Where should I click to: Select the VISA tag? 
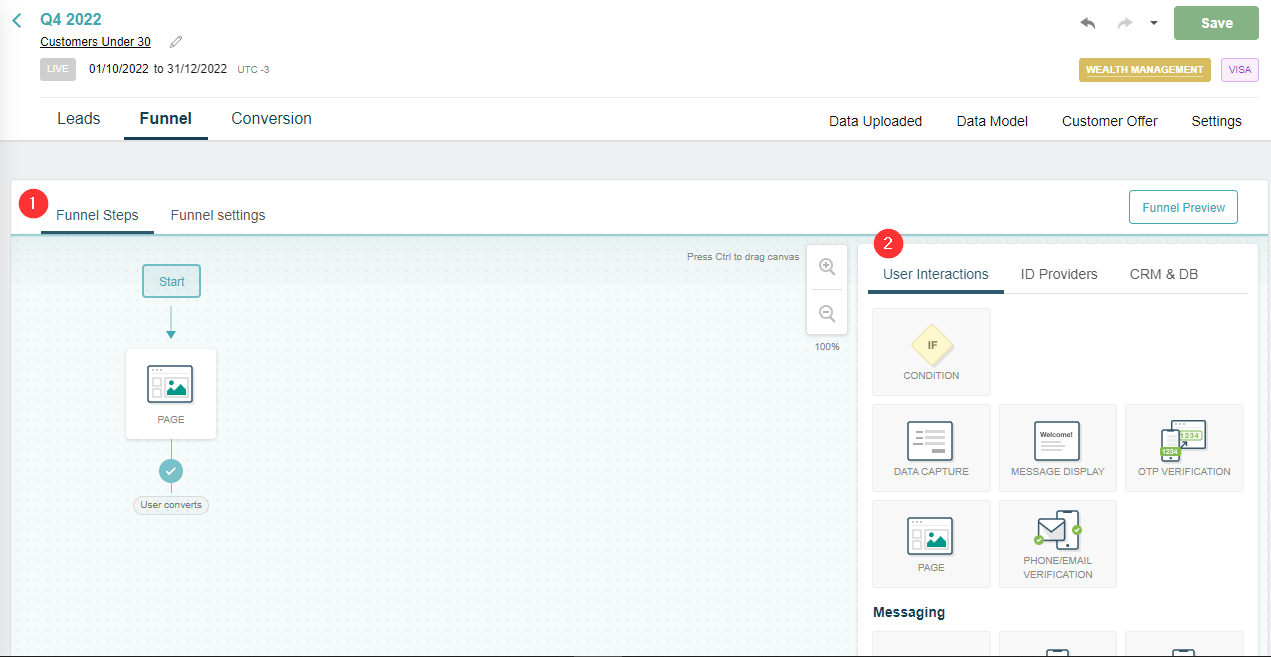pyautogui.click(x=1240, y=70)
